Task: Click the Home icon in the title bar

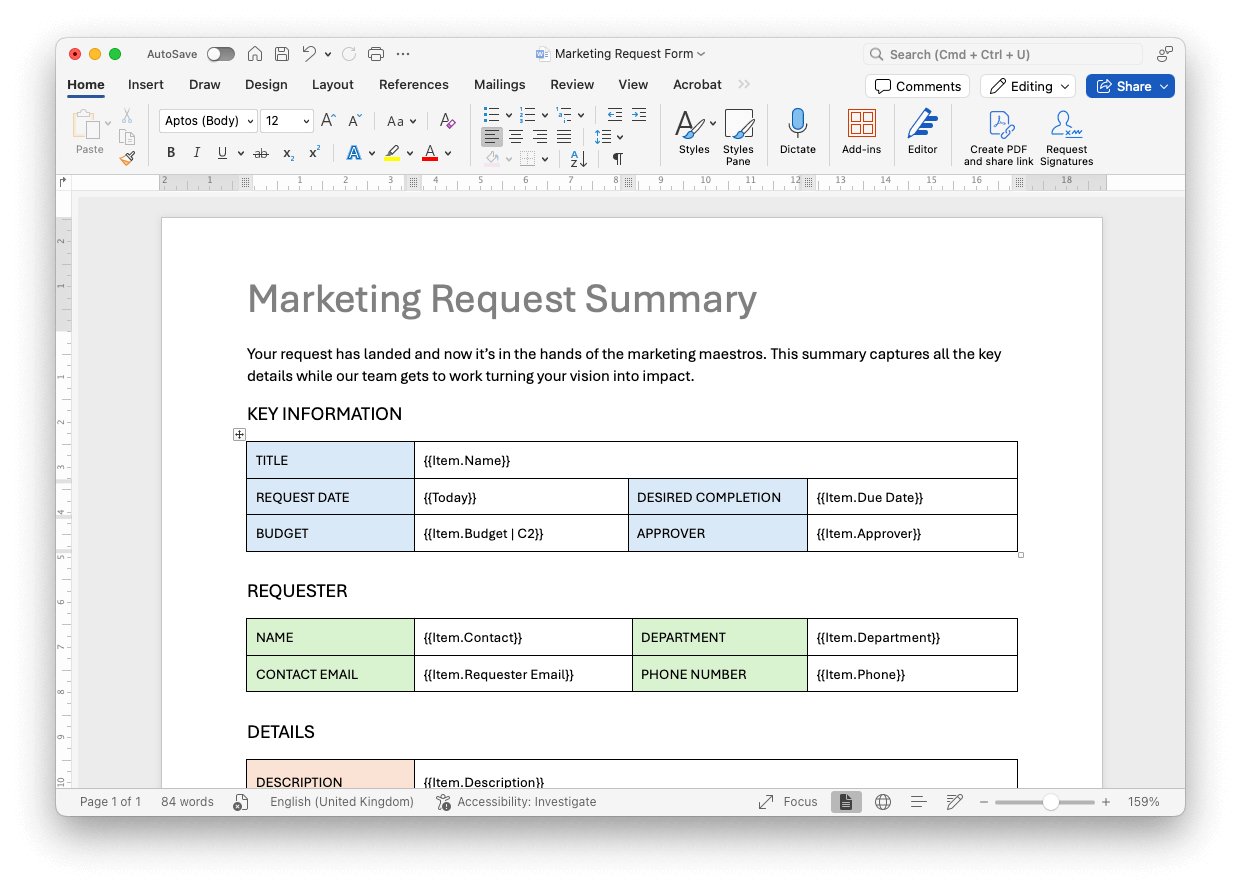Action: coord(255,54)
